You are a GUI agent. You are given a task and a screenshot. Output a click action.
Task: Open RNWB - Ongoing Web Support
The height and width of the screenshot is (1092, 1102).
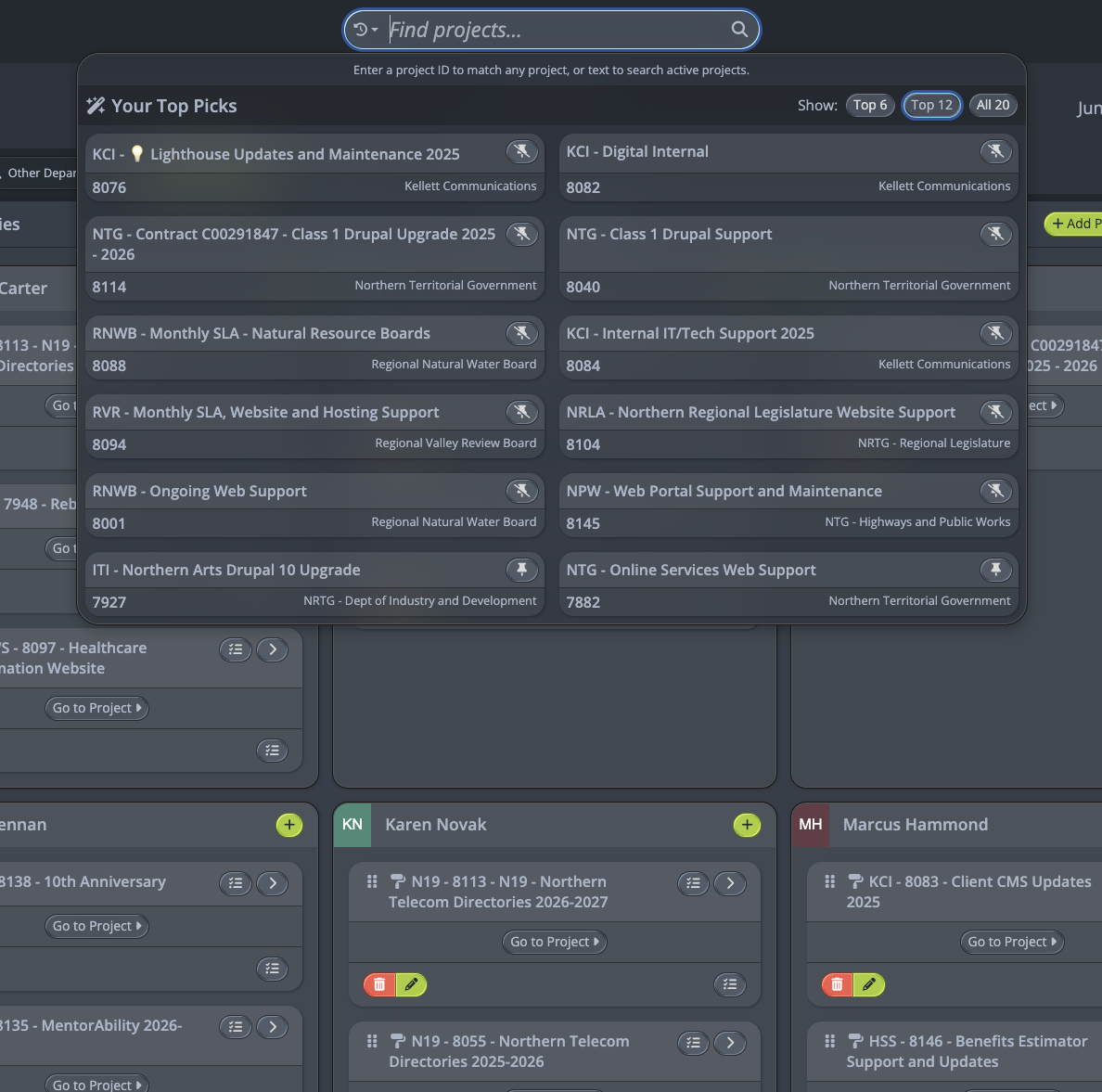pyautogui.click(x=314, y=506)
